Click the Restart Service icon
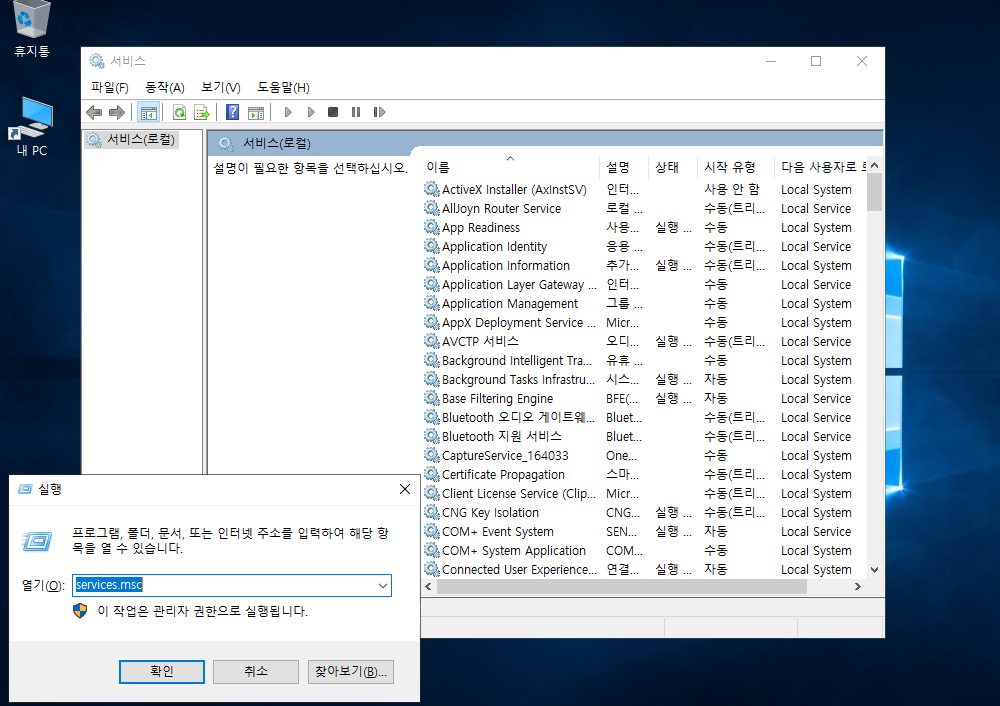1000x706 pixels. (x=379, y=112)
